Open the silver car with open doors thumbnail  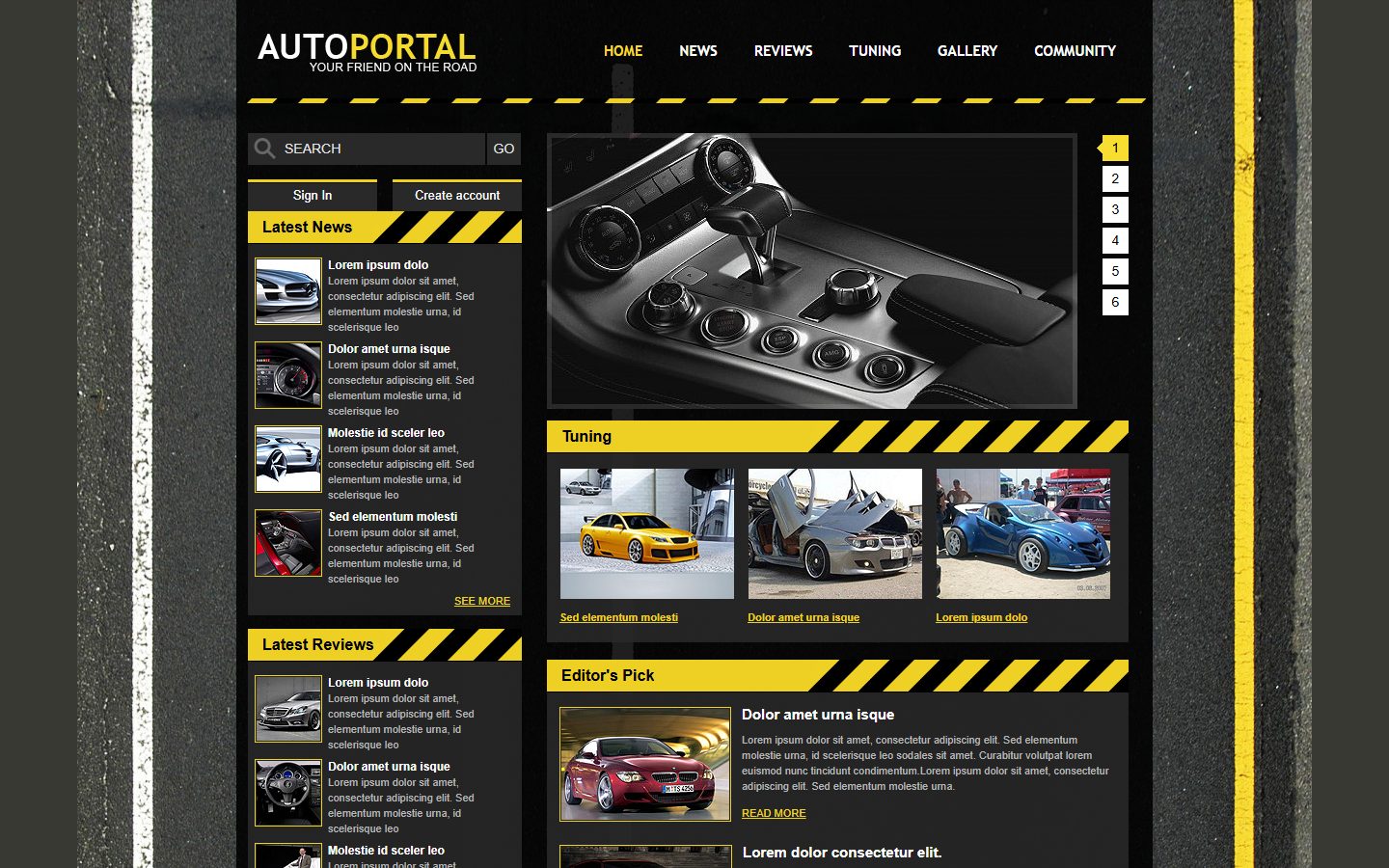tap(835, 533)
